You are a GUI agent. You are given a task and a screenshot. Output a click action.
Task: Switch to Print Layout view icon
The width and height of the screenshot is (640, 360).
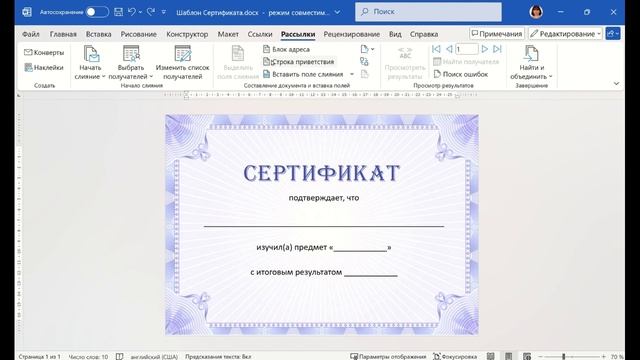[x=509, y=356]
